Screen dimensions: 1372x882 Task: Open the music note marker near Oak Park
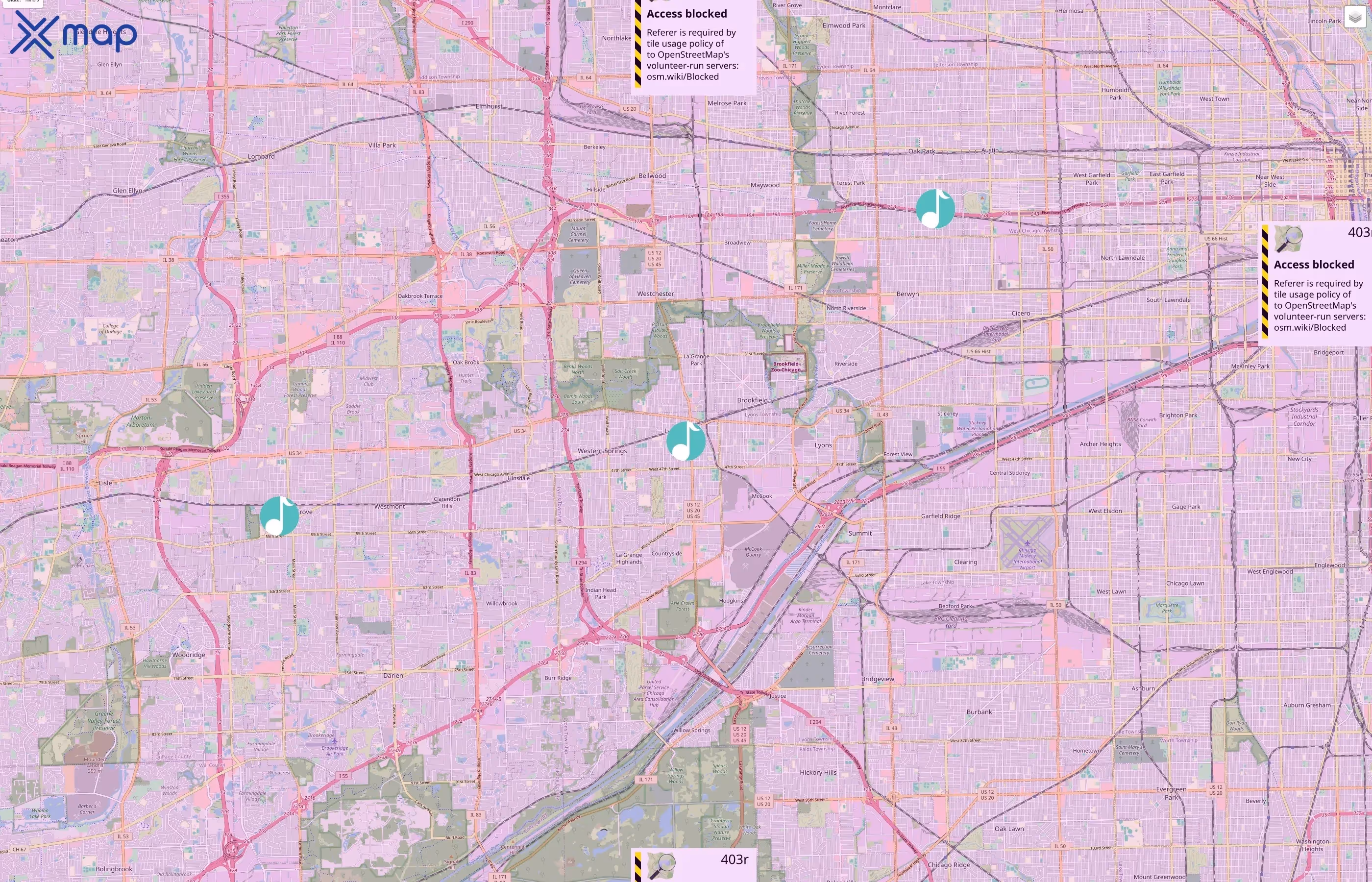pos(935,208)
